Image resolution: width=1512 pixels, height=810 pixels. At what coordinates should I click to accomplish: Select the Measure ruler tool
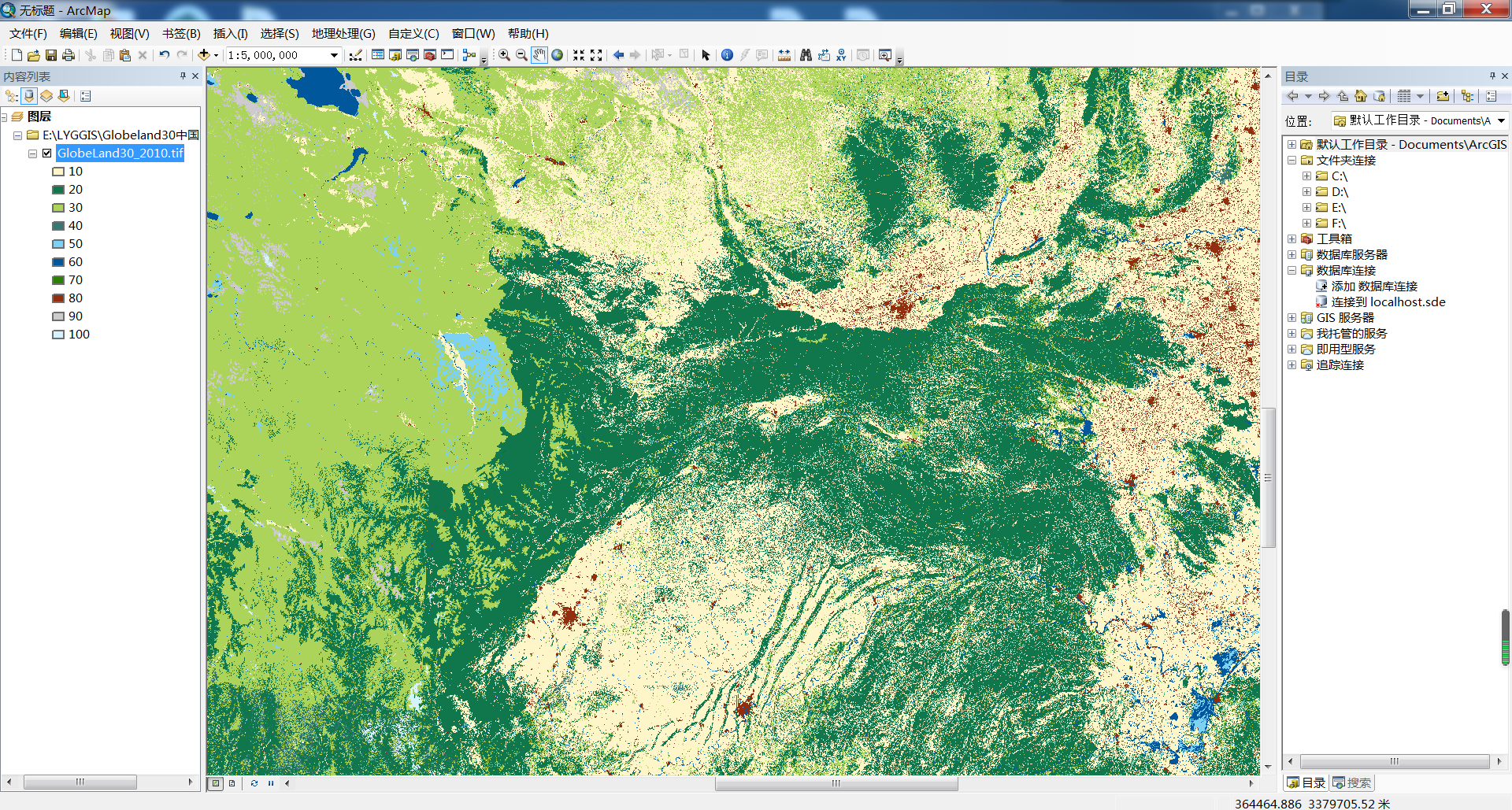(784, 55)
